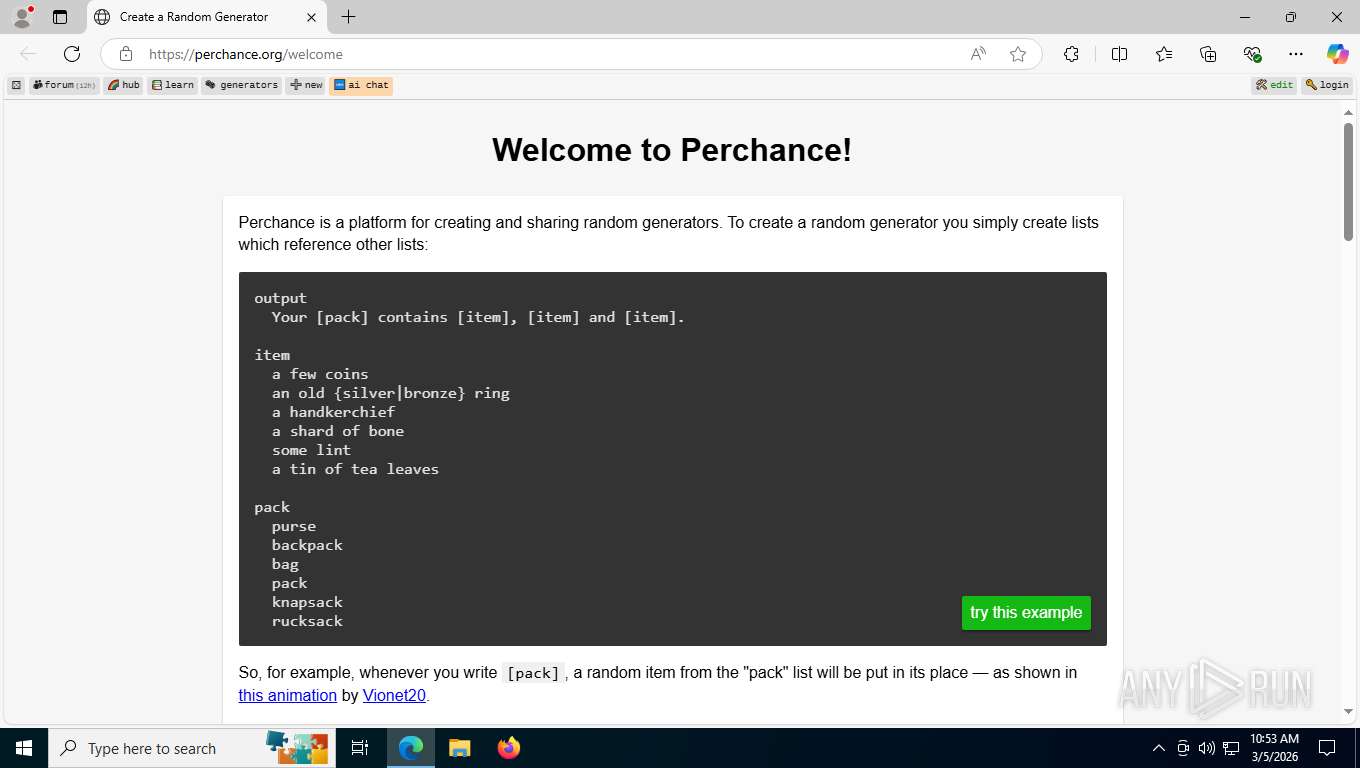Click the 'backpack' code line
This screenshot has height=768, width=1360.
pos(307,545)
